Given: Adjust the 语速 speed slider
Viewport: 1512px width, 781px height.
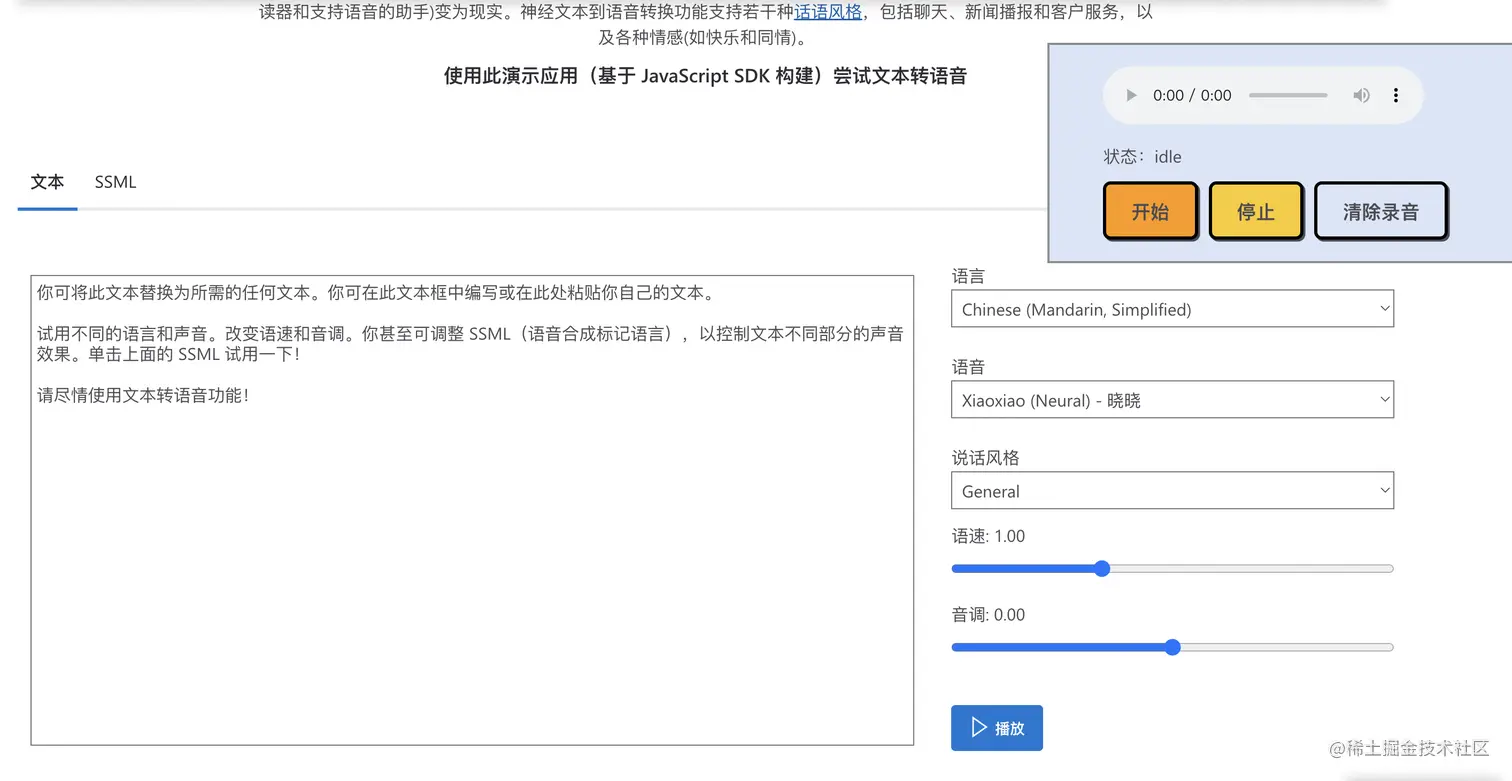Looking at the screenshot, I should point(1172,569).
